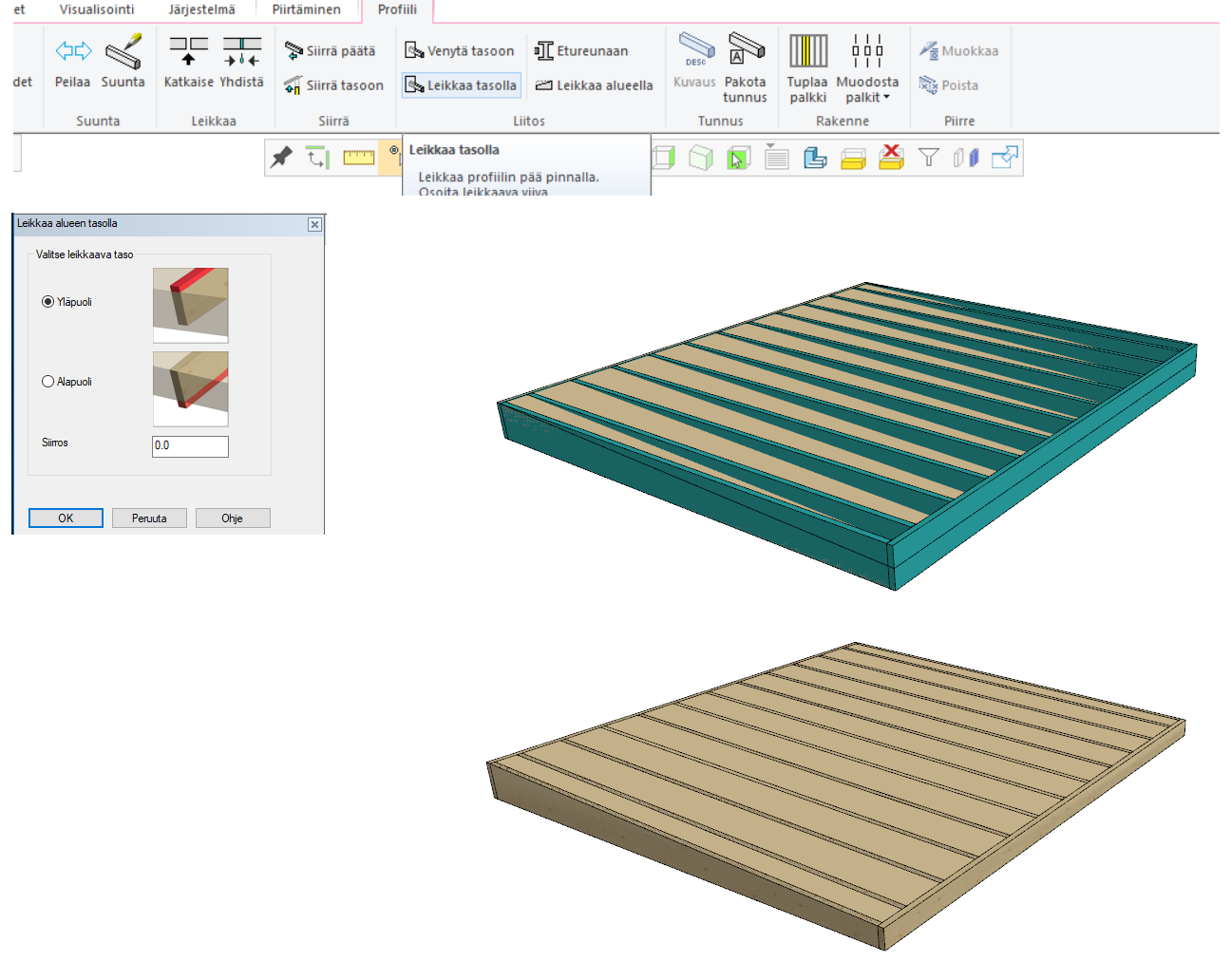Image resolution: width=1231 pixels, height=980 pixels.
Task: Open the Visualisointi ribbon tab
Action: pyautogui.click(x=97, y=9)
